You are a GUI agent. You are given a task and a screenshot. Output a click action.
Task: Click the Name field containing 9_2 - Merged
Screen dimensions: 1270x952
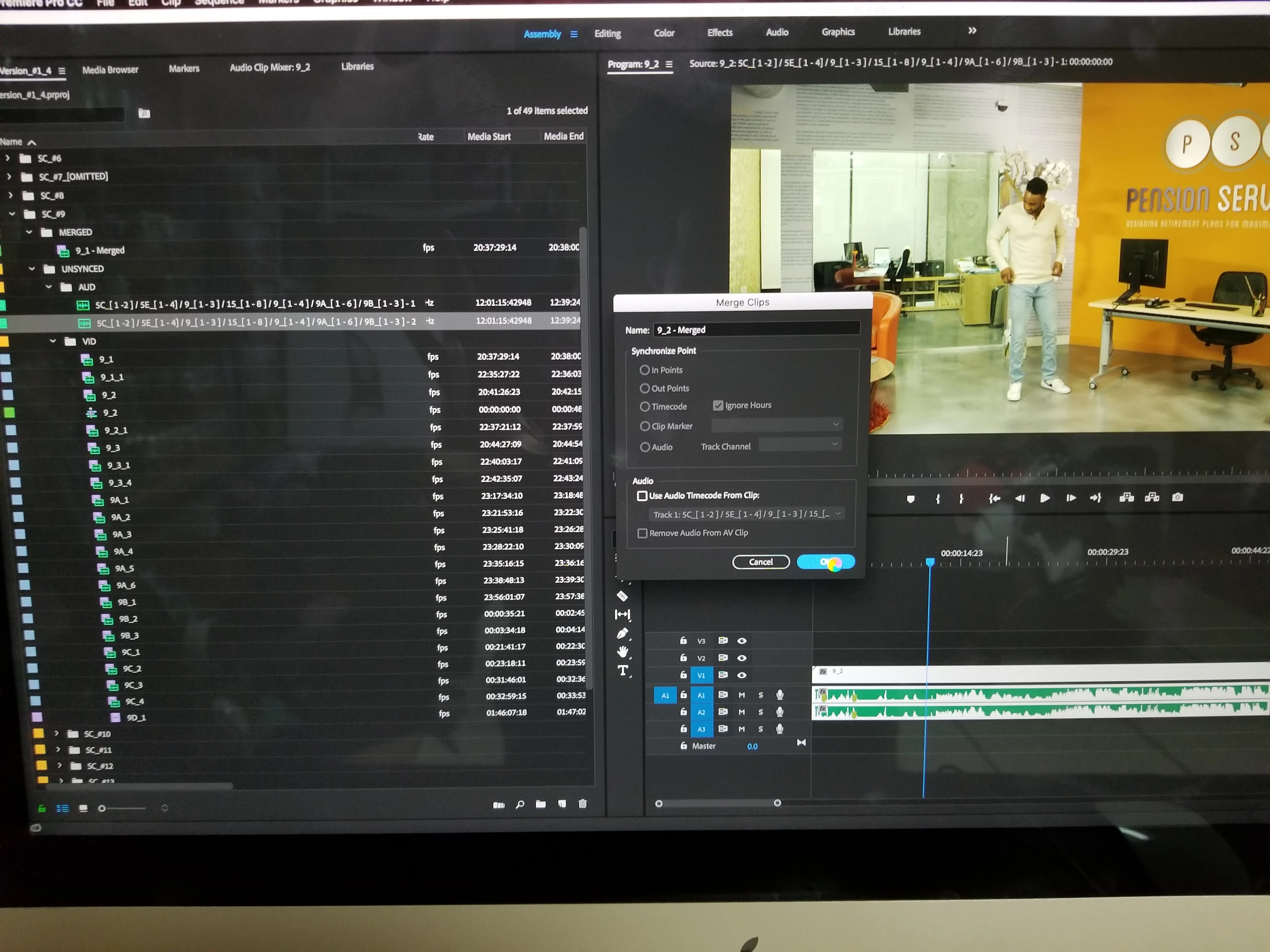[757, 329]
